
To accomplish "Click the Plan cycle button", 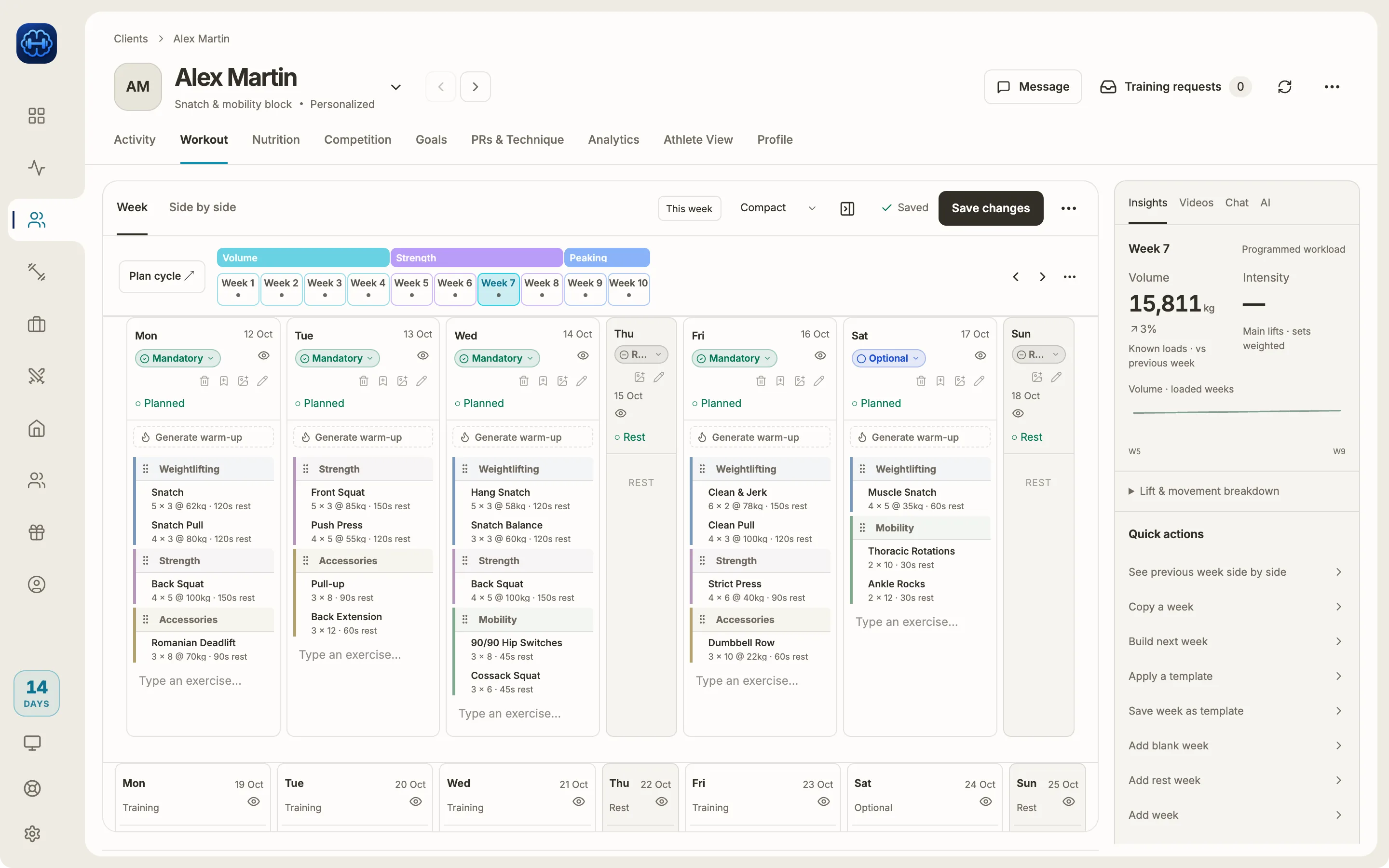I will [162, 276].
